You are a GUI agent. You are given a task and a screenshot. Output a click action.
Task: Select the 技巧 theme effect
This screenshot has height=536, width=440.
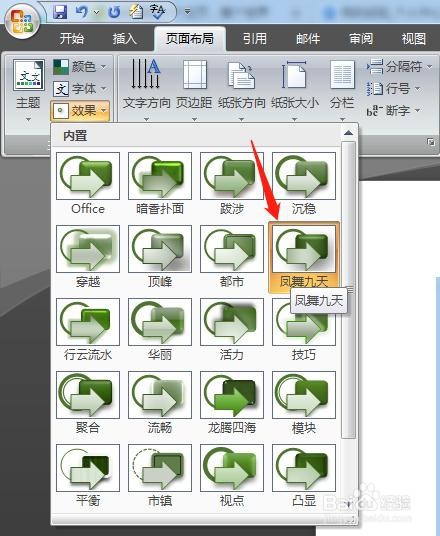304,330
